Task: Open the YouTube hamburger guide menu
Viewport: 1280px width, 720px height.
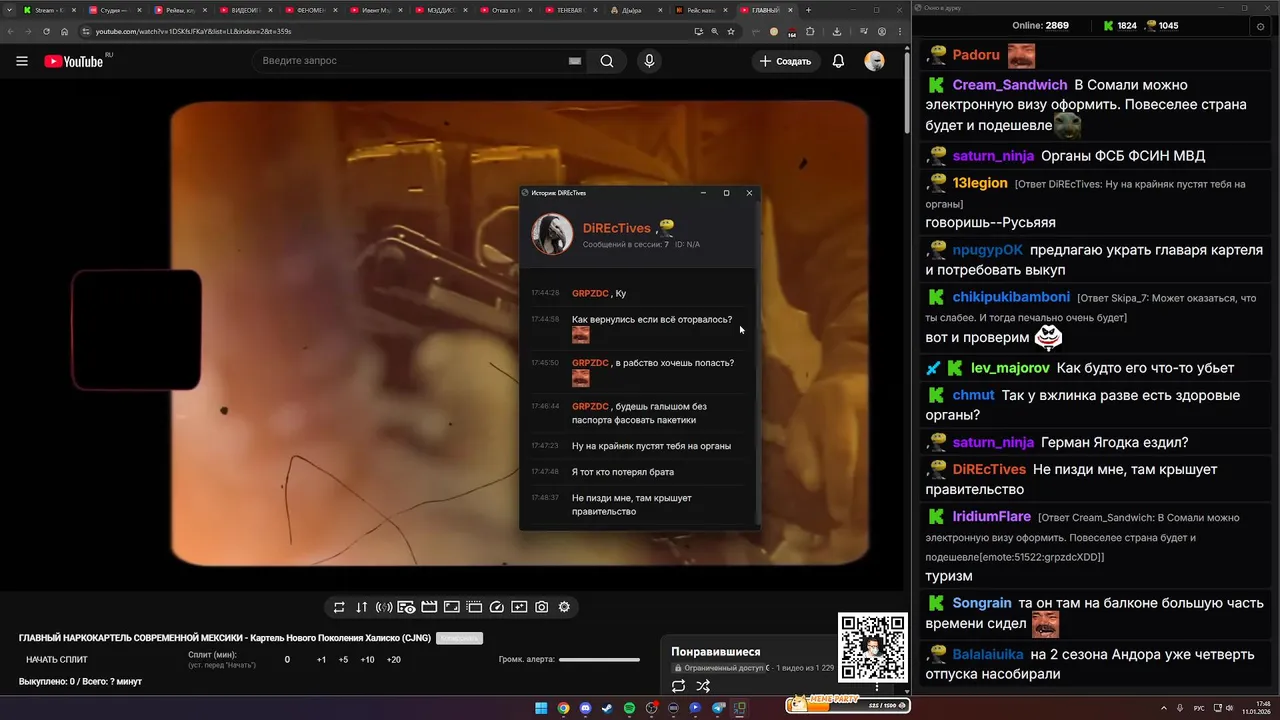Action: (22, 61)
